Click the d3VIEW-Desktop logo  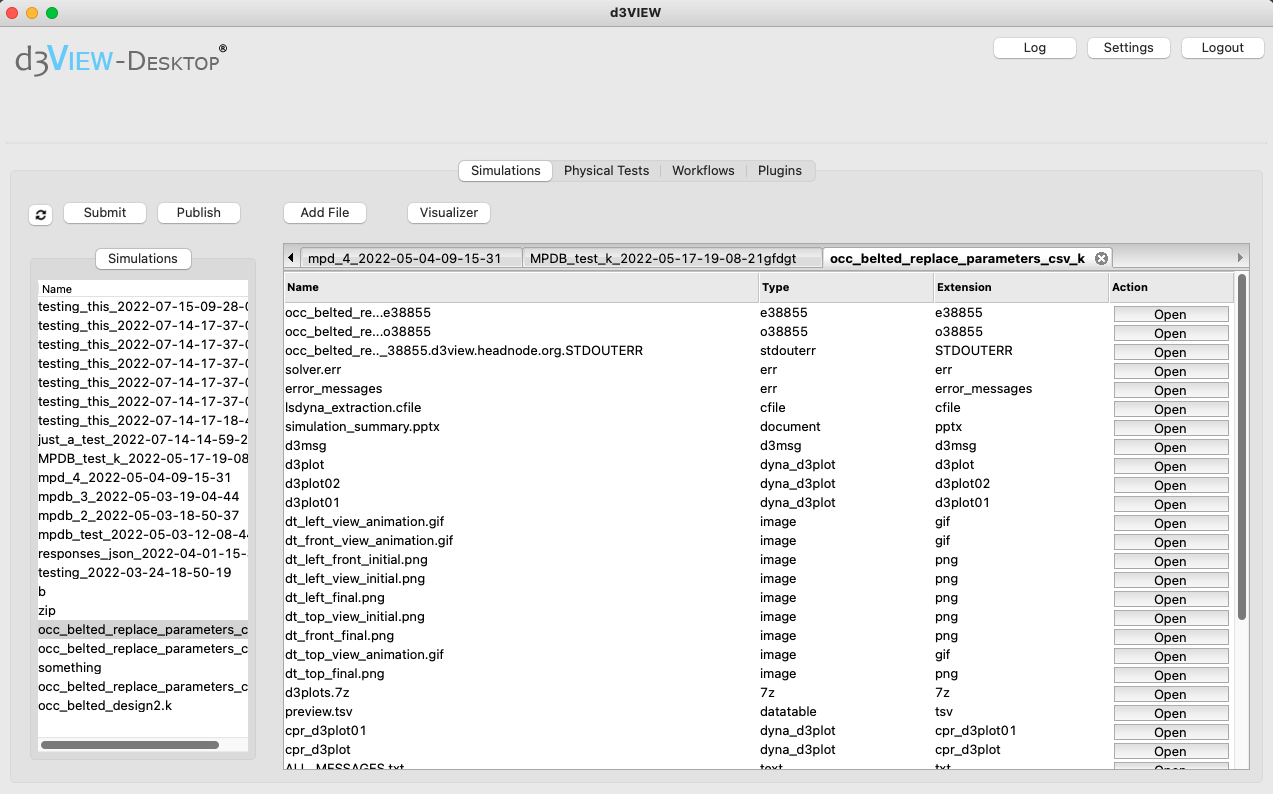click(121, 60)
